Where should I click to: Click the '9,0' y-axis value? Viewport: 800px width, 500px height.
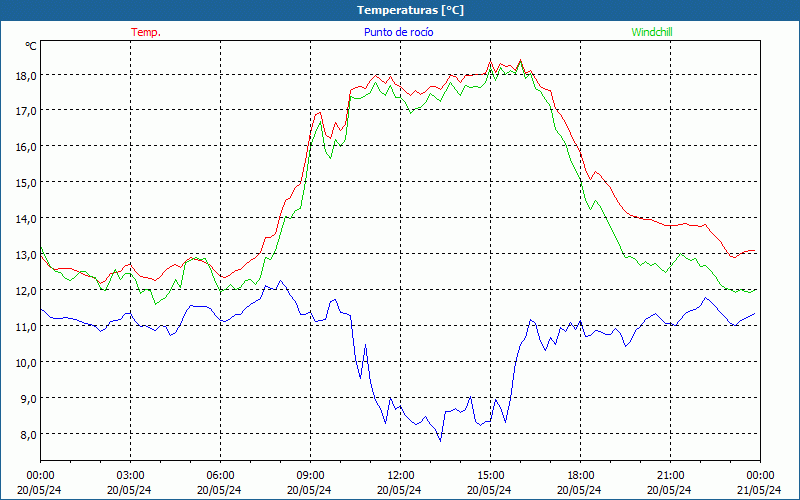pyautogui.click(x=30, y=398)
